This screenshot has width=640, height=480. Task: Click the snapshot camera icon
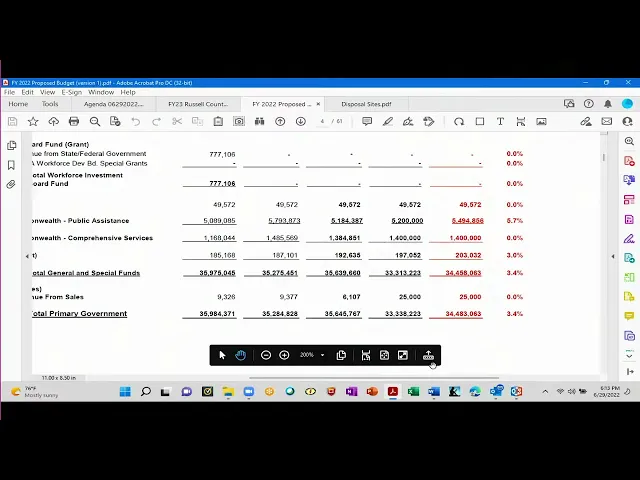click(x=239, y=121)
